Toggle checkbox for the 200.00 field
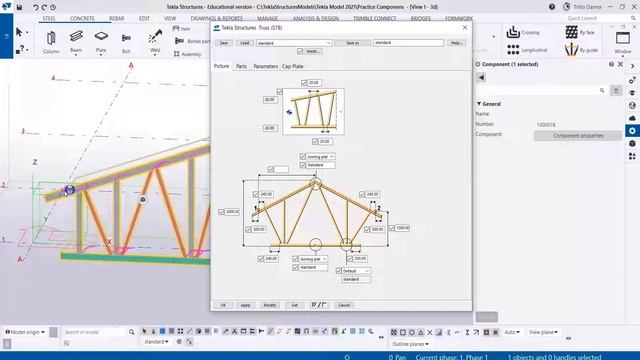The height and width of the screenshot is (360, 640). coord(349,259)
